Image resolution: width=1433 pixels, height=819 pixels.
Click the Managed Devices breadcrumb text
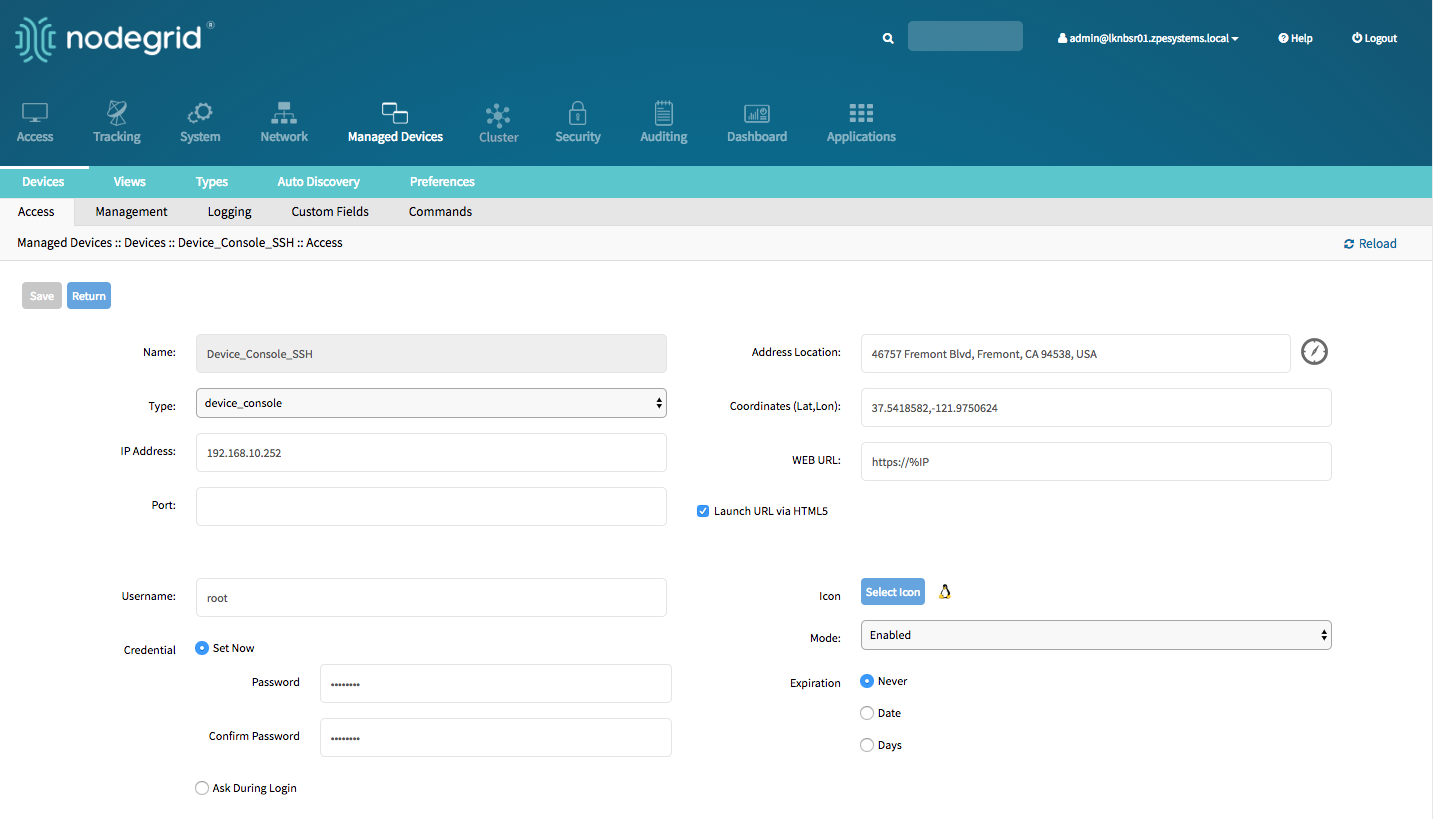coord(64,243)
